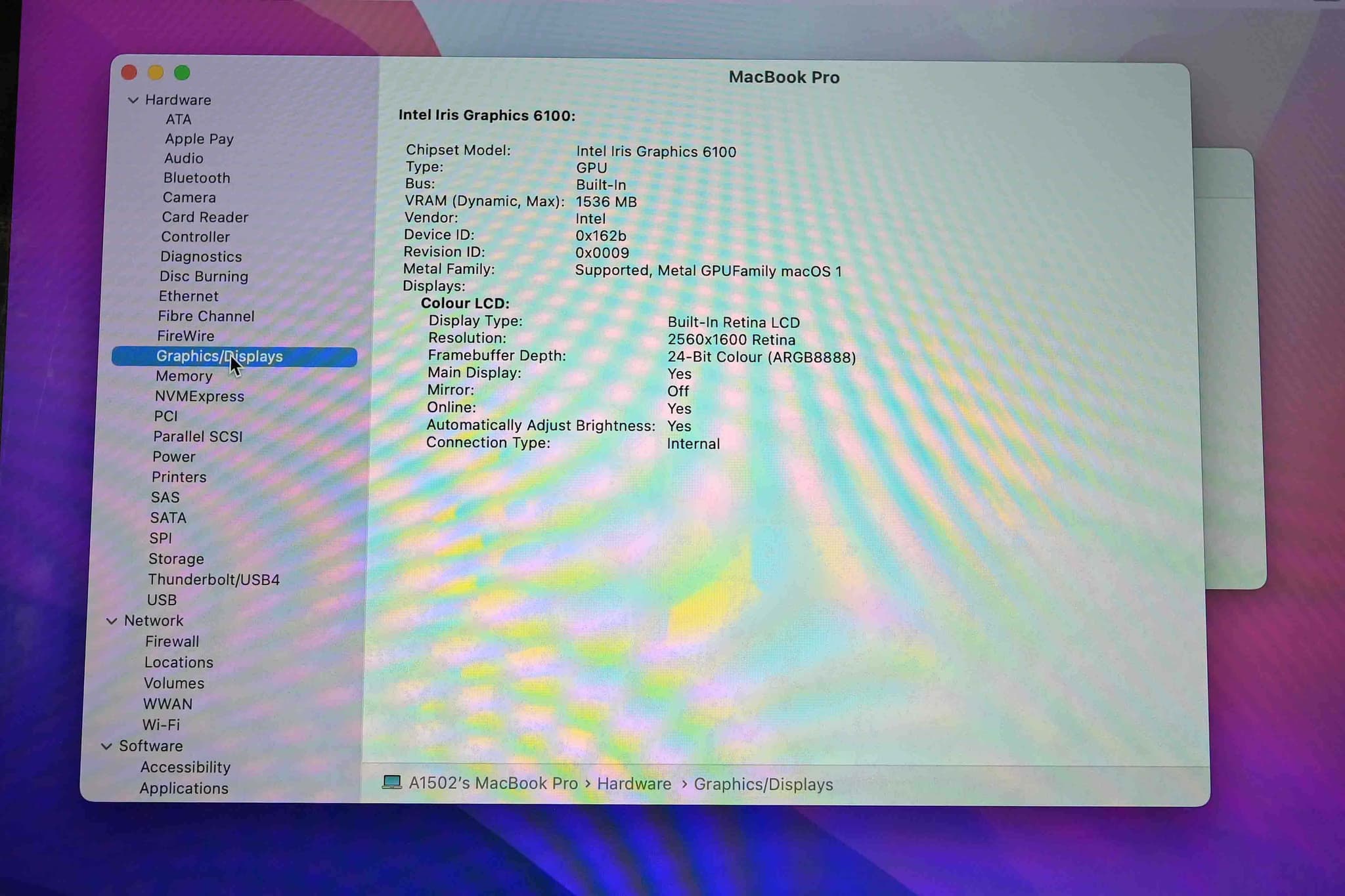Click the resolution value 2560x1600 Retina
The image size is (1345, 896).
pyautogui.click(x=732, y=340)
